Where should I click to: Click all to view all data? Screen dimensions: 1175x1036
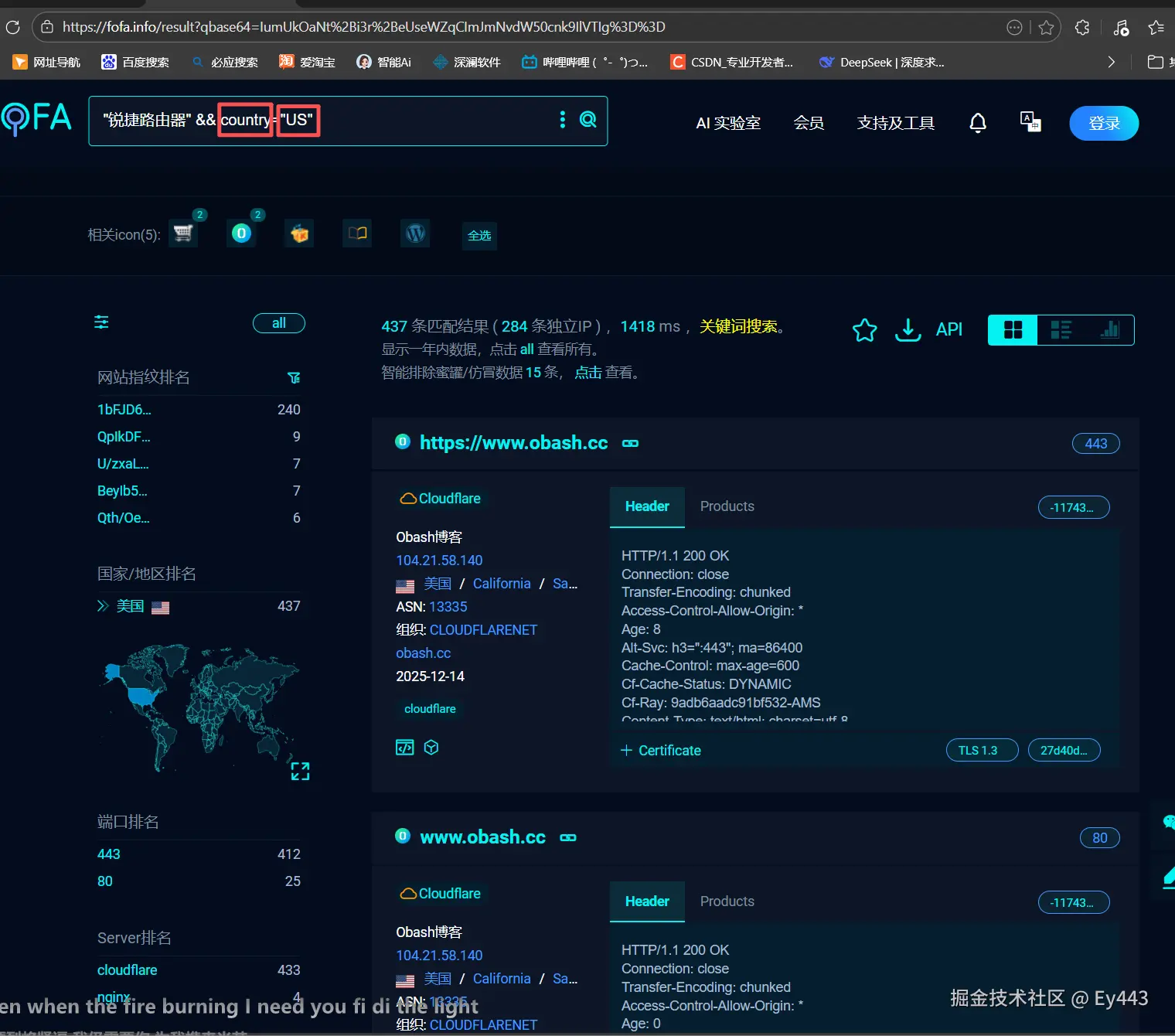526,349
